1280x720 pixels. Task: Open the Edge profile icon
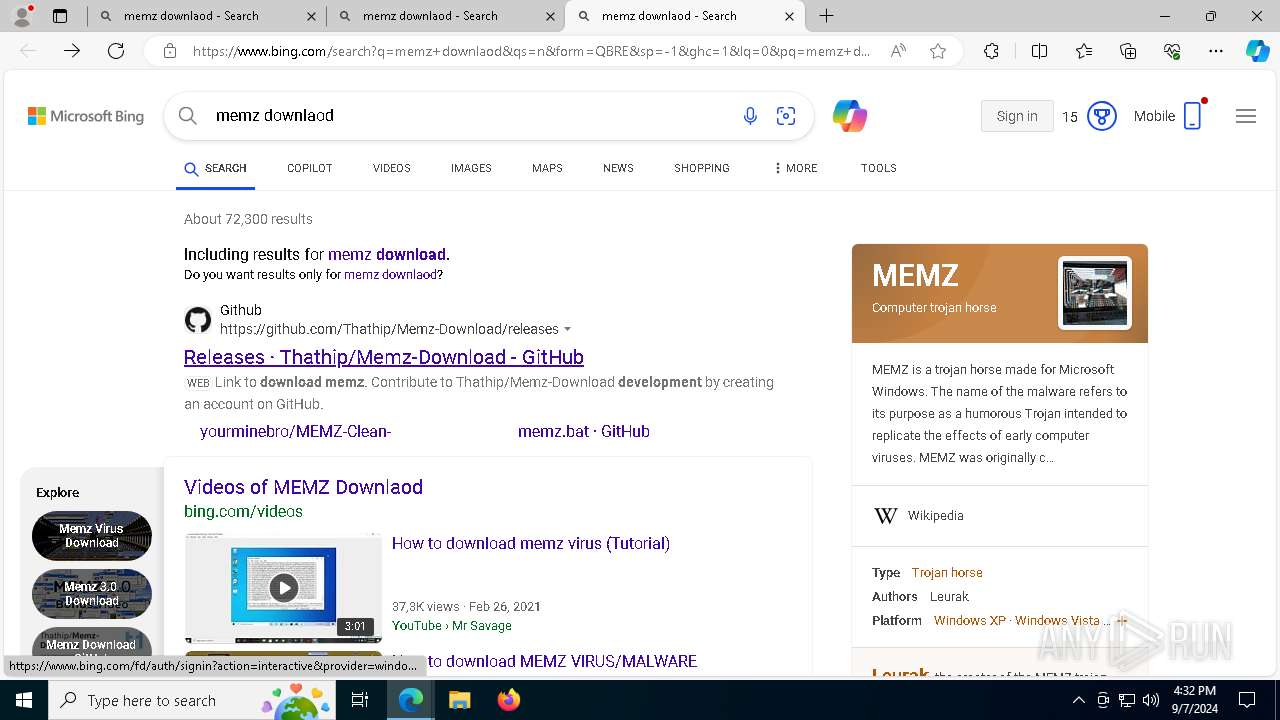point(23,16)
